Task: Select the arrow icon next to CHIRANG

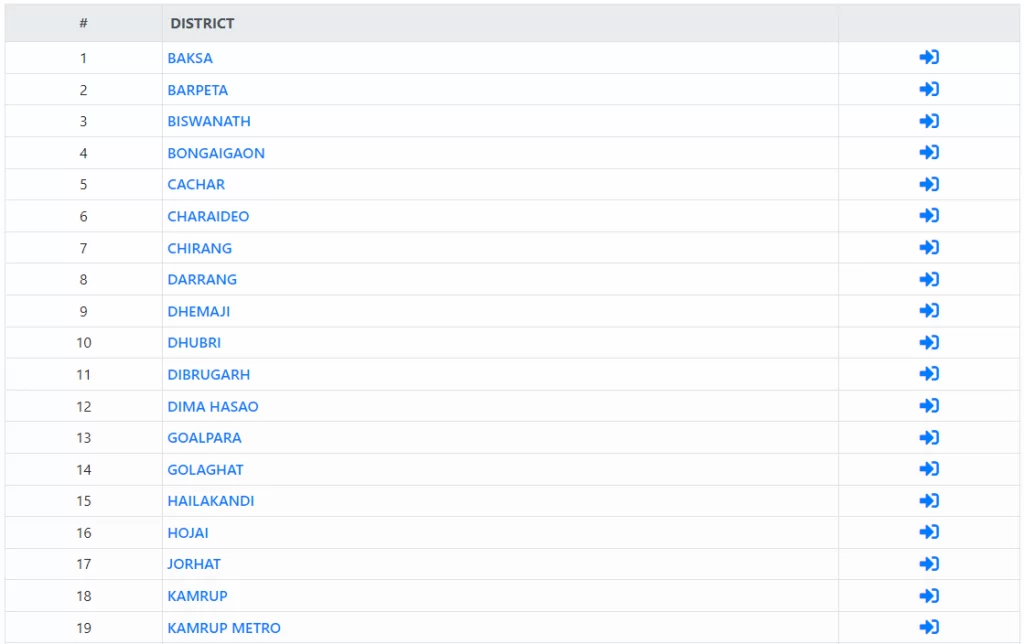Action: pos(929,248)
